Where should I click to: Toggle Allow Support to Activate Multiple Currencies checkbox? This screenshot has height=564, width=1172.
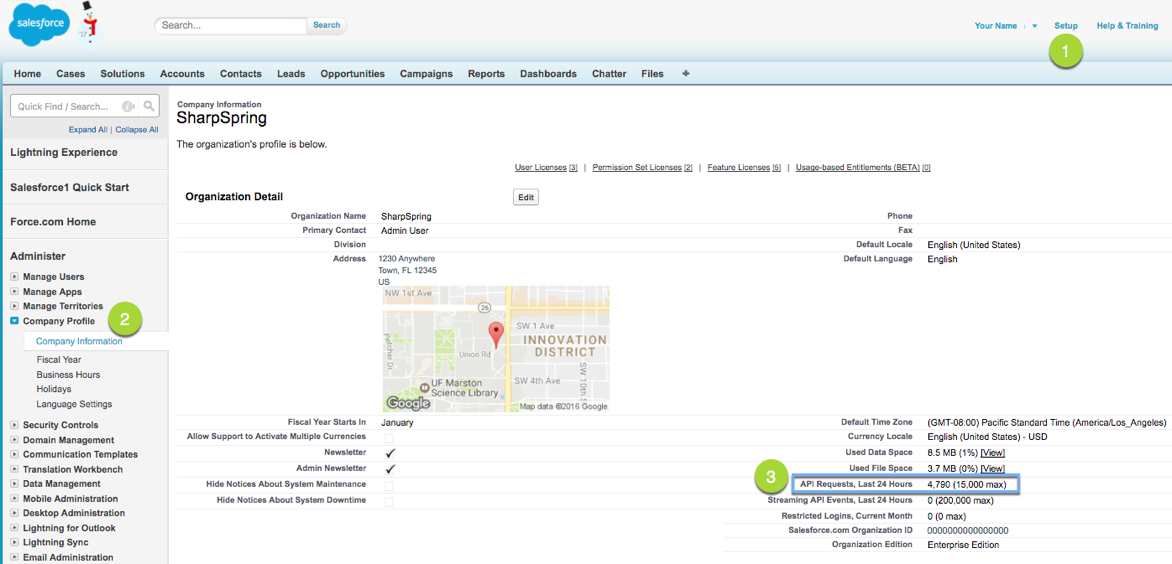(x=389, y=438)
